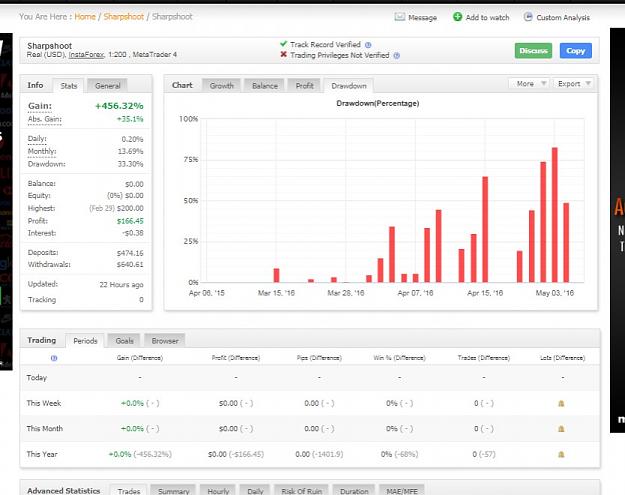
Task: Click the Abs. Gain label
Action: coord(45,119)
